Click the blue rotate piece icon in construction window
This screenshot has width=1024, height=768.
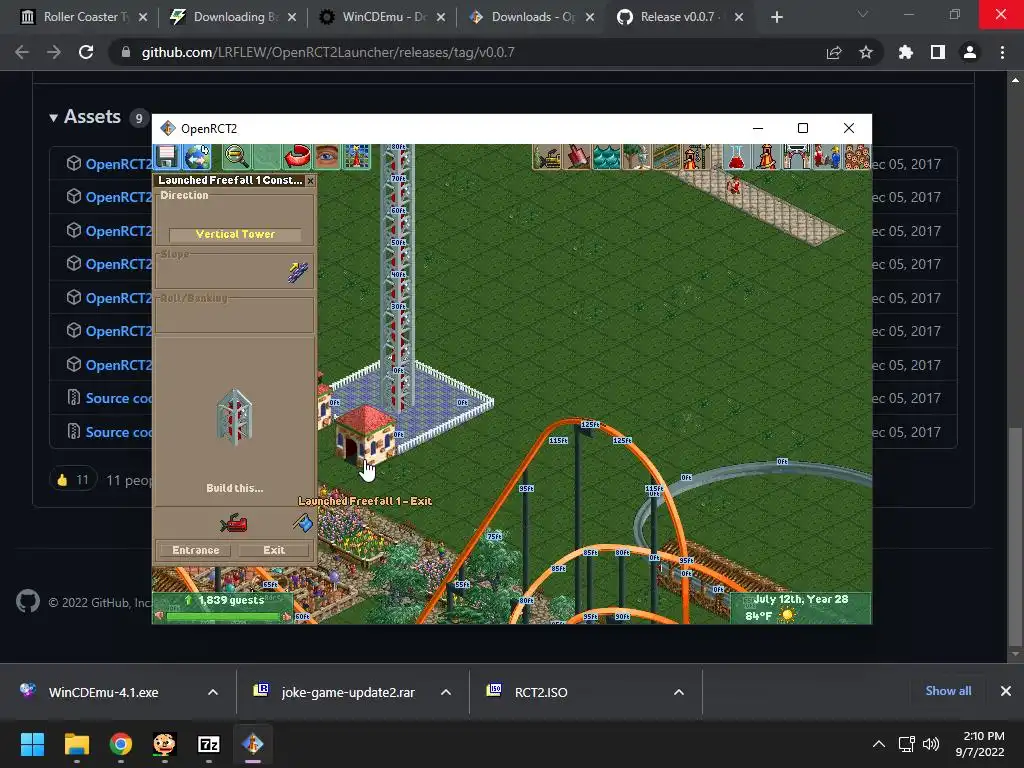[303, 522]
